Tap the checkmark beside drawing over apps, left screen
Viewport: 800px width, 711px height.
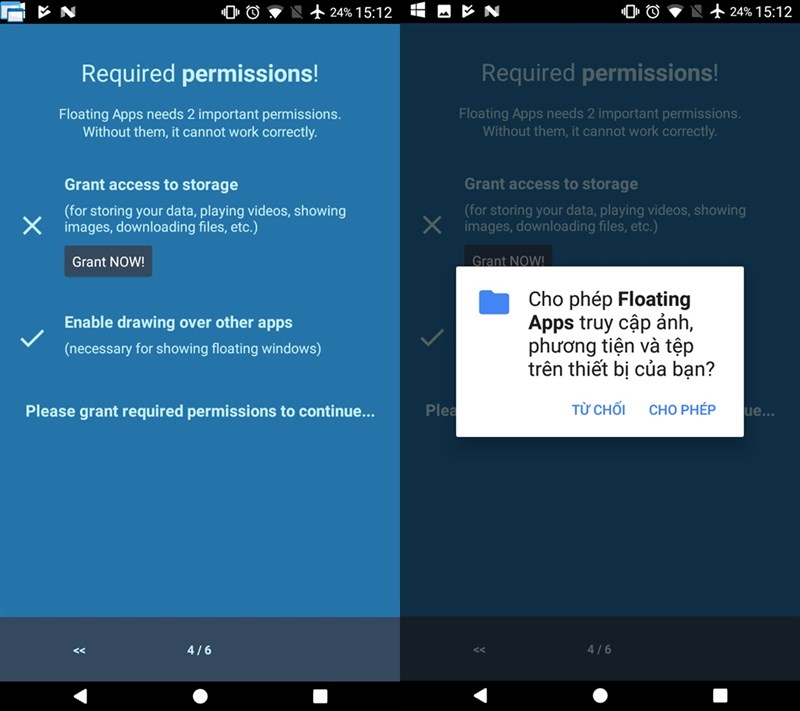tap(32, 338)
